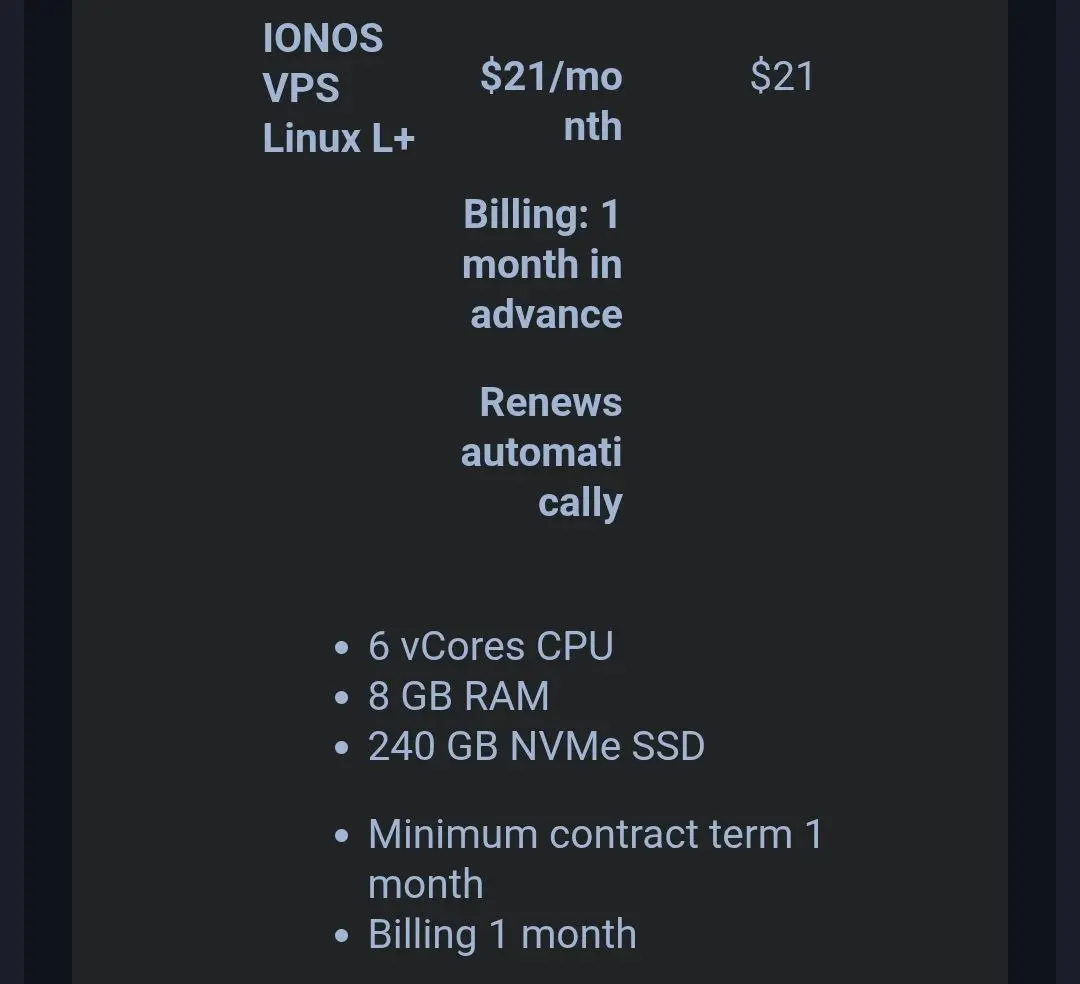Click the bullet before 8 GB RAM
The image size is (1080, 984).
[x=342, y=698]
